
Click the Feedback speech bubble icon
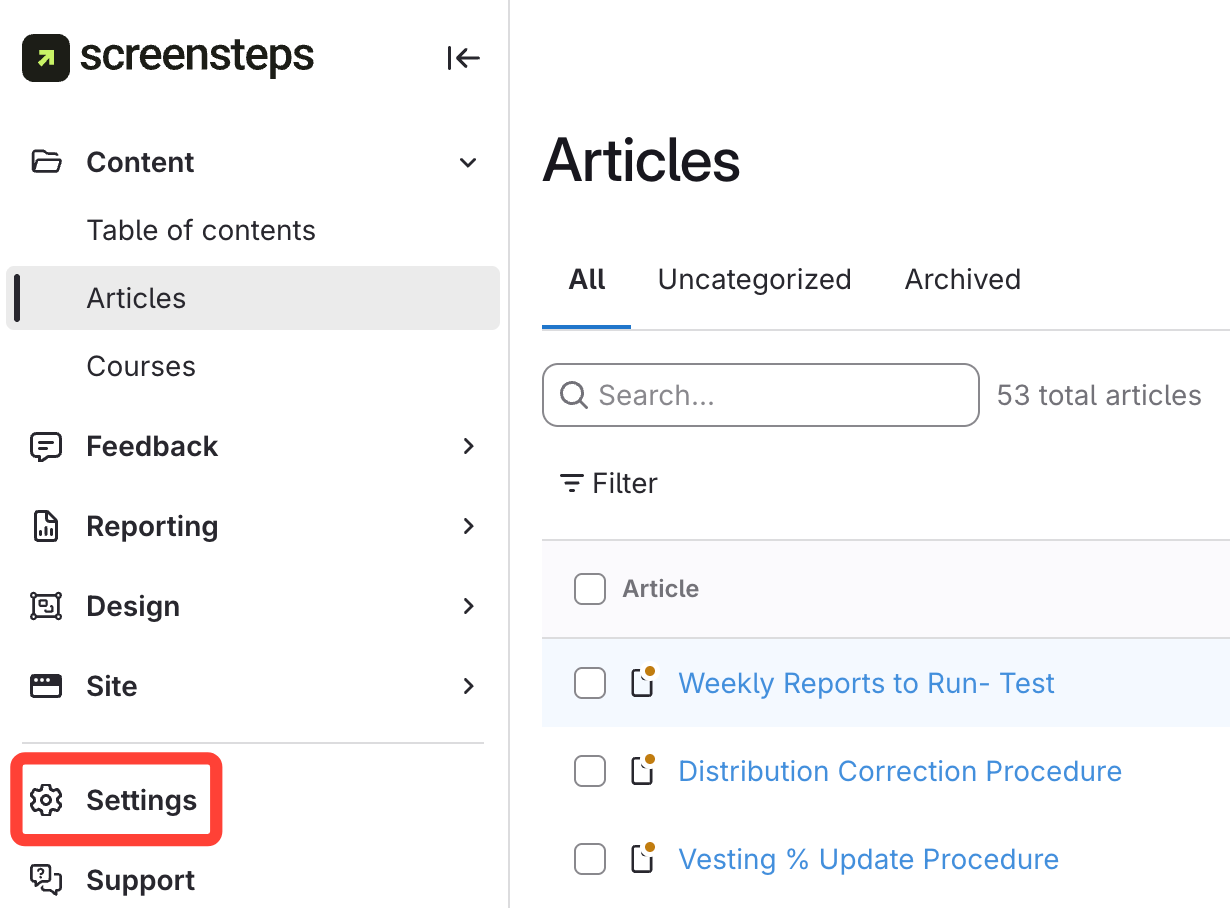click(46, 446)
